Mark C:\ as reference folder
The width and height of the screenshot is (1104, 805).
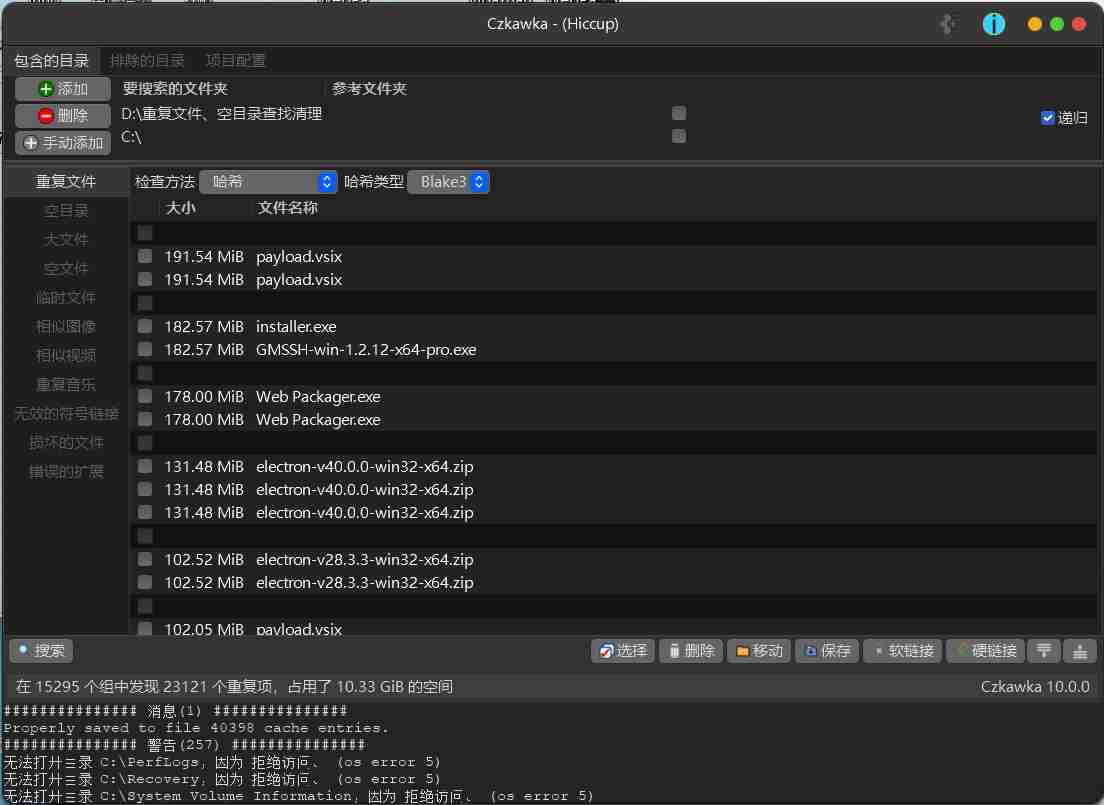pos(679,136)
